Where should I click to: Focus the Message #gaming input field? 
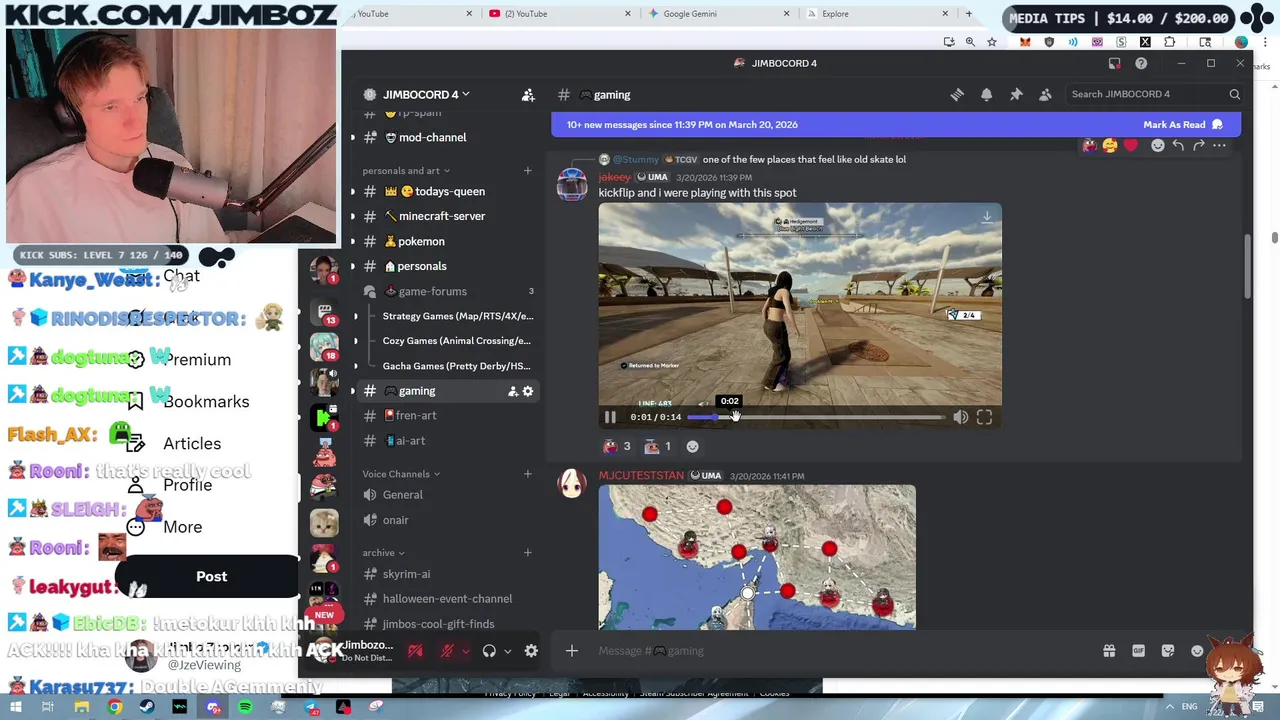(x=840, y=651)
